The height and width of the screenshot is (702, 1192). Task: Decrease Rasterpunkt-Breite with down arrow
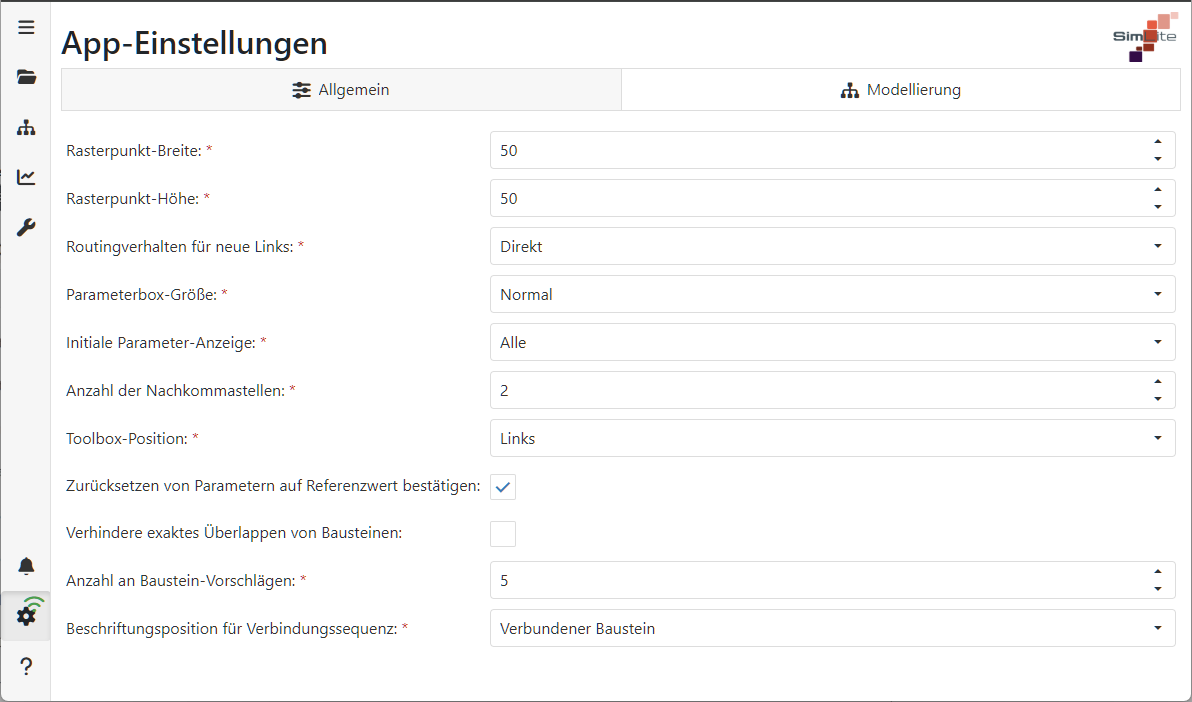1158,159
